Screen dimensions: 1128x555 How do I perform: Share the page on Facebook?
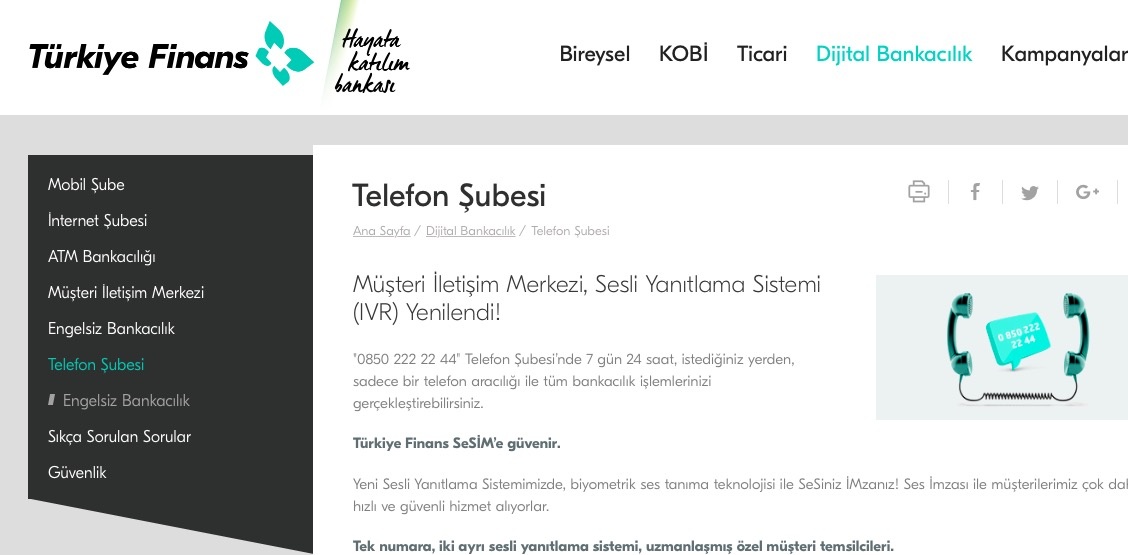click(975, 192)
